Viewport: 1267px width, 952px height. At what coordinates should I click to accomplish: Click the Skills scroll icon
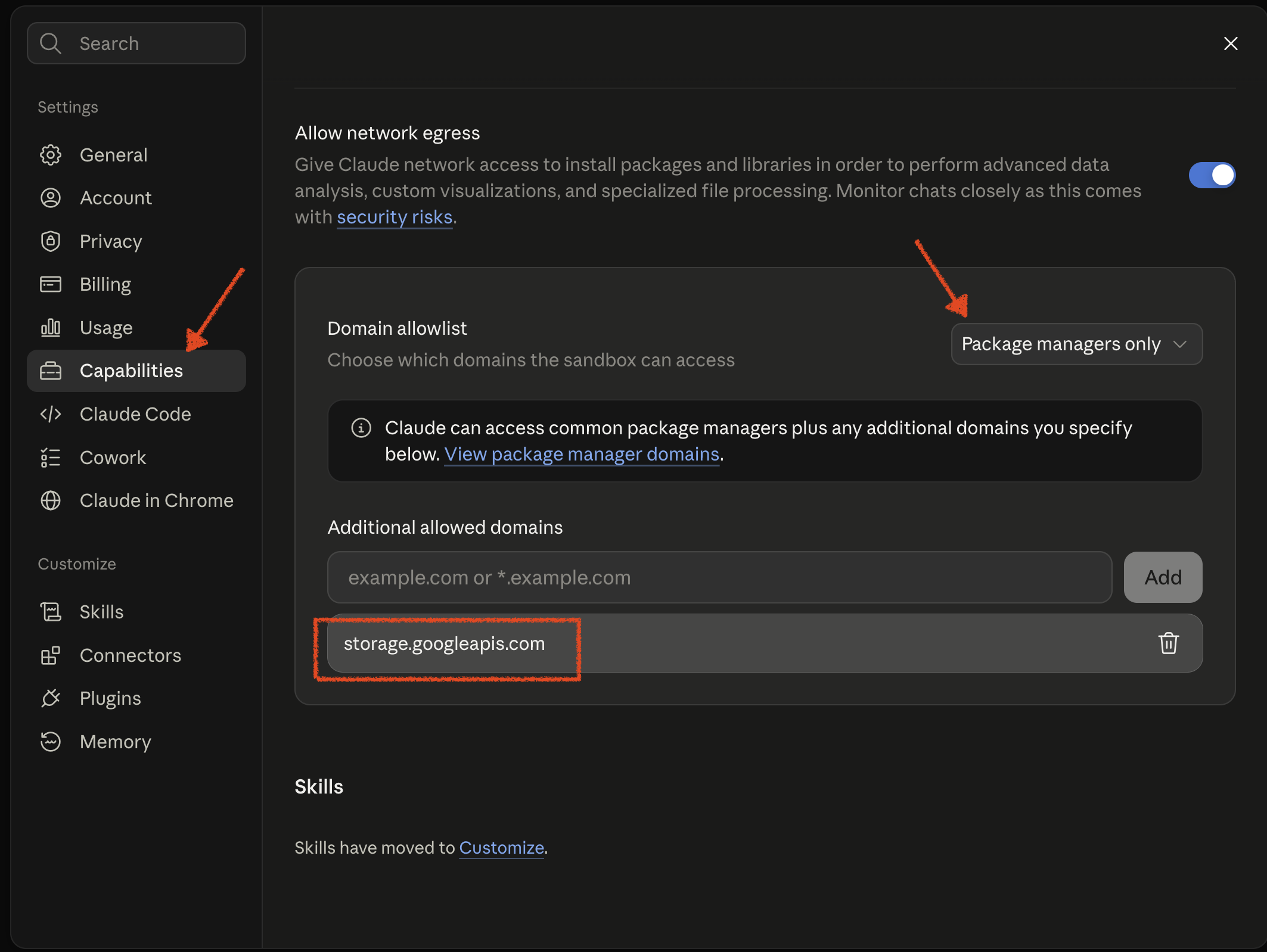(x=51, y=612)
